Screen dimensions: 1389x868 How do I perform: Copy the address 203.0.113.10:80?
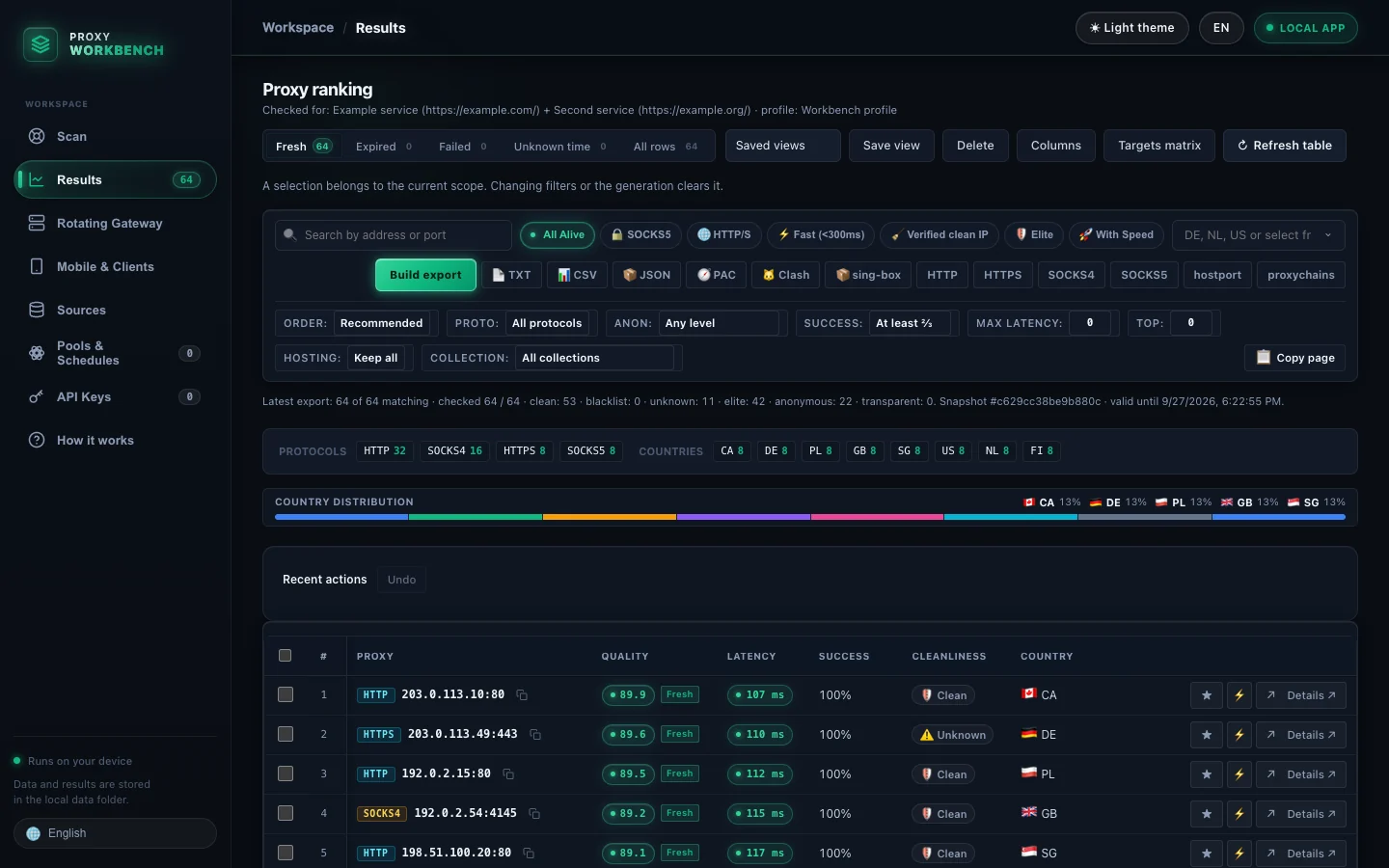[522, 695]
